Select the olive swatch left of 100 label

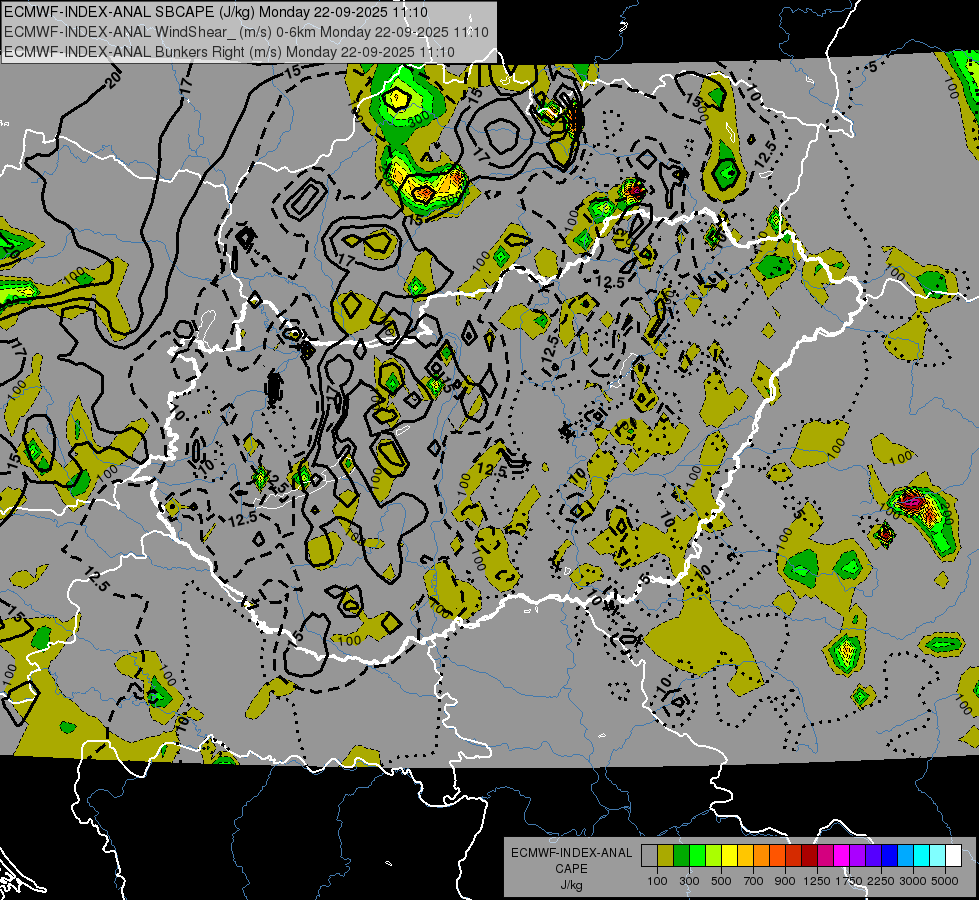665,855
